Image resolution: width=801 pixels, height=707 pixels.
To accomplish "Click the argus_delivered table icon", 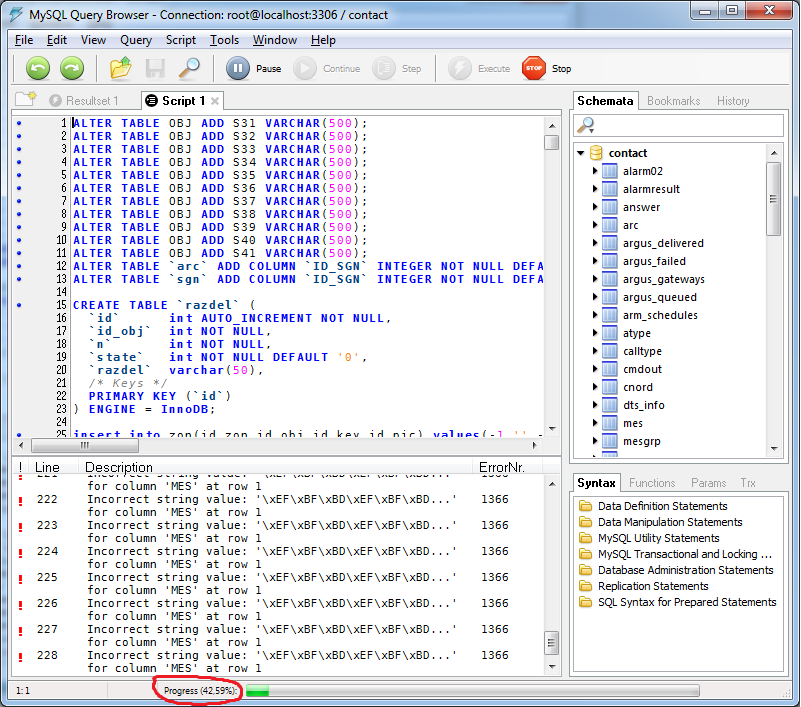I will [x=609, y=243].
